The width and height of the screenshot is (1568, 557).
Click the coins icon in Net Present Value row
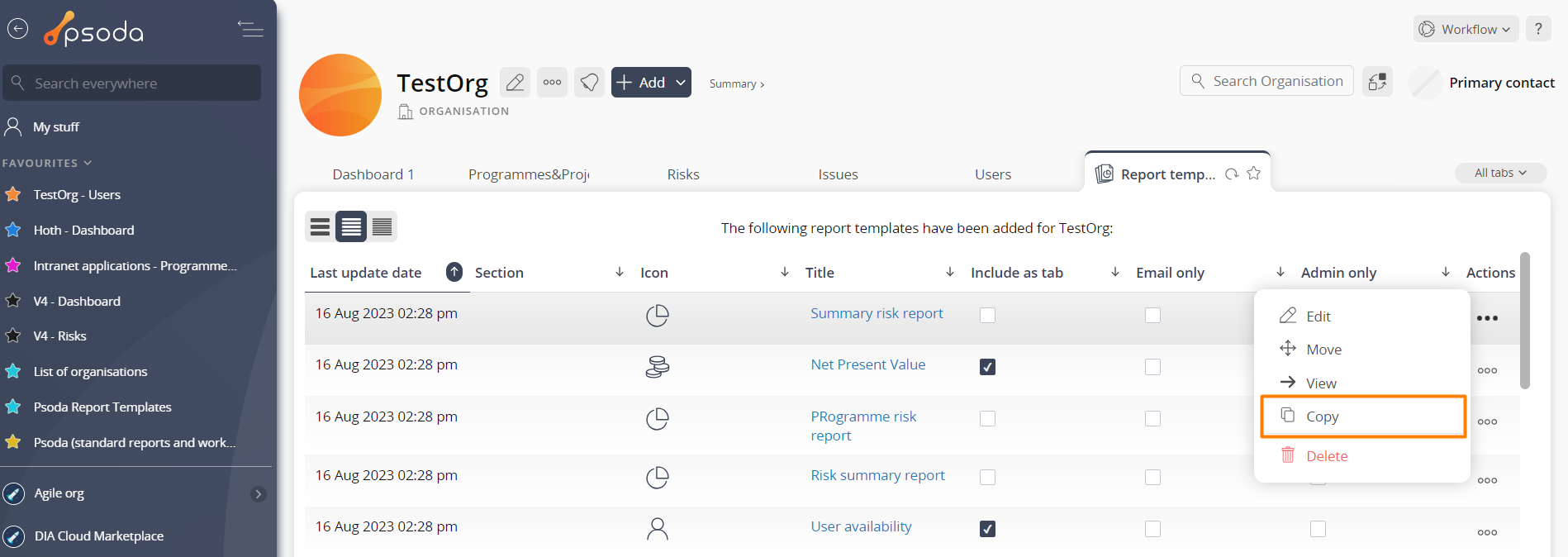point(658,367)
